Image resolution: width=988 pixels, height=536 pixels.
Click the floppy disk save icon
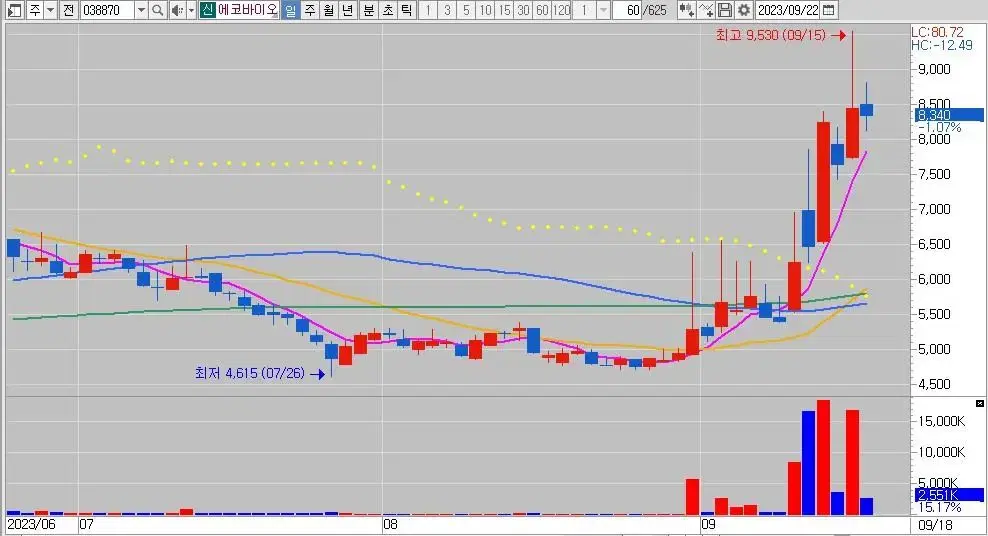click(725, 10)
